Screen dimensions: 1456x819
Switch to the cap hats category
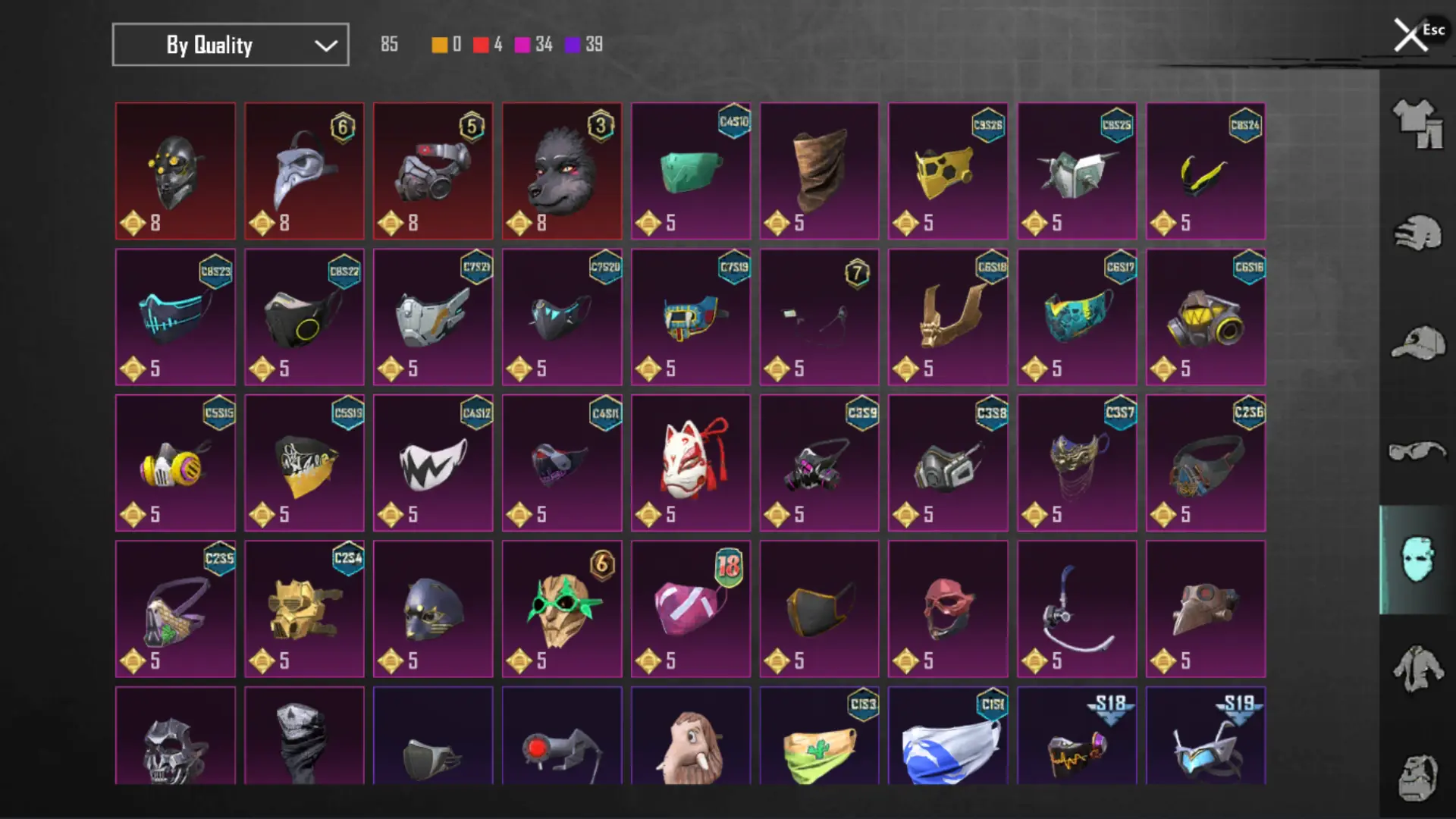click(1417, 343)
